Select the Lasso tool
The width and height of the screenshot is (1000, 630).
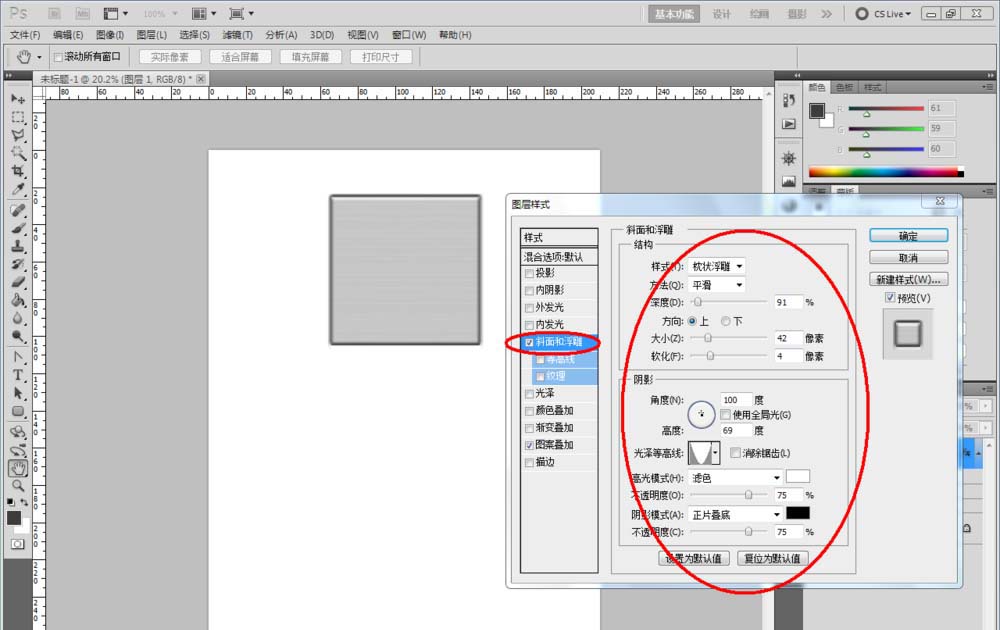18,135
